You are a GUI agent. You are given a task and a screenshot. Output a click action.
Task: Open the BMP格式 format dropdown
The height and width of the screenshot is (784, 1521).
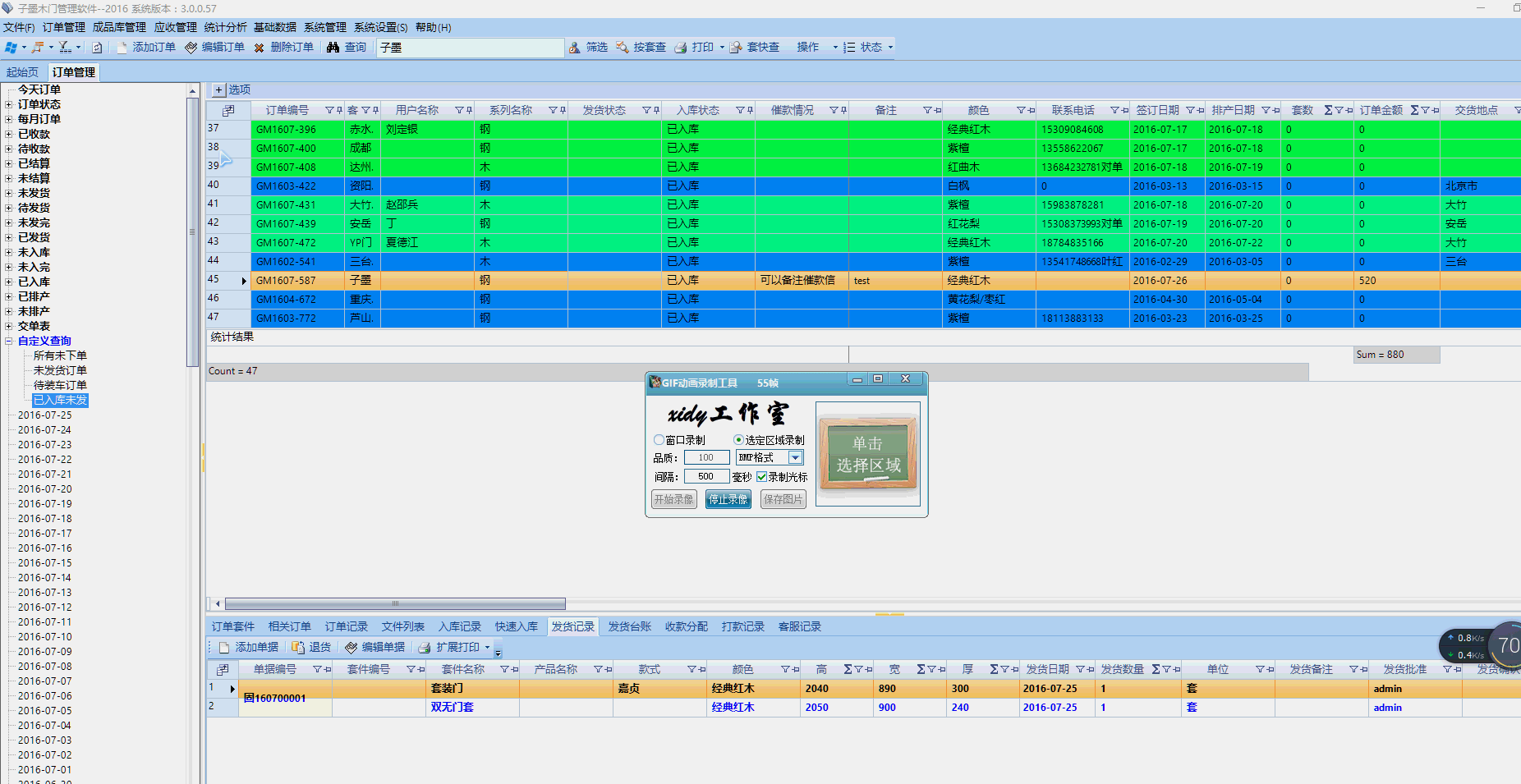pyautogui.click(x=795, y=457)
